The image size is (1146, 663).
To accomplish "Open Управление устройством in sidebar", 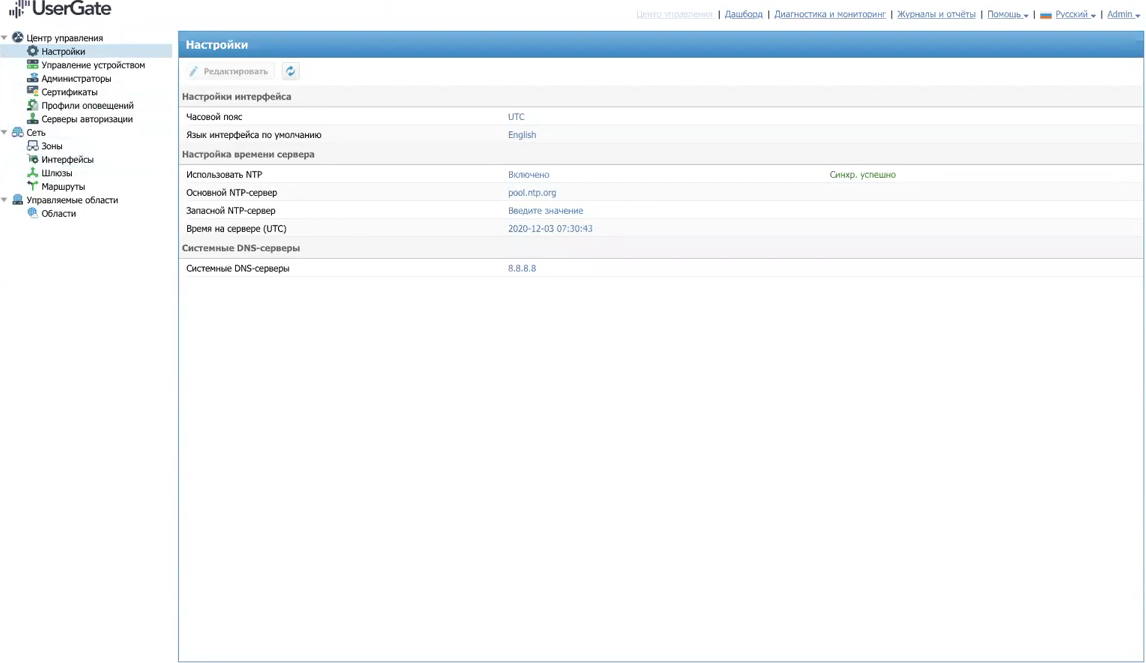I will tap(93, 65).
